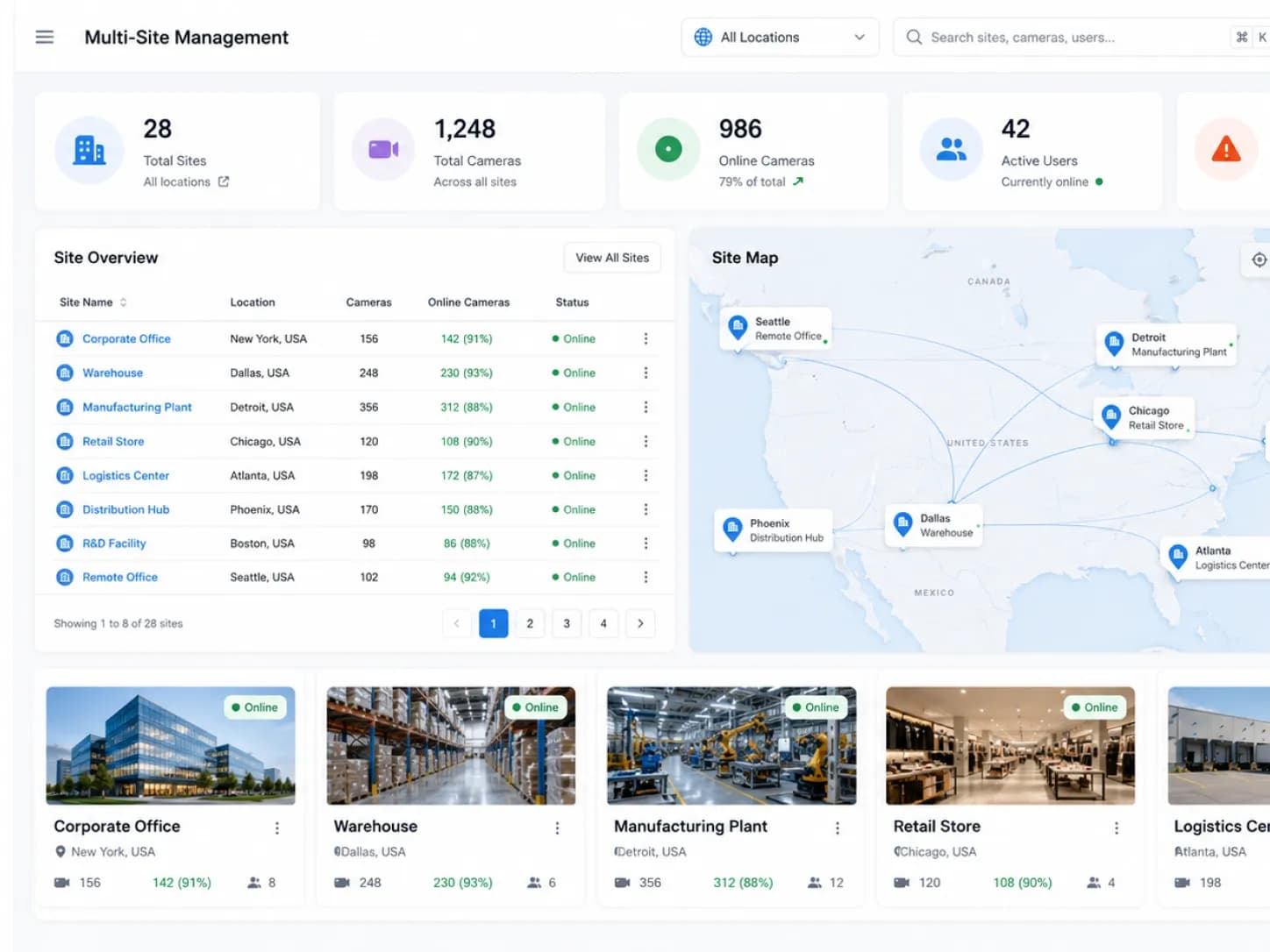Click the Active Users people icon
The image size is (1270, 952).
[x=951, y=149]
